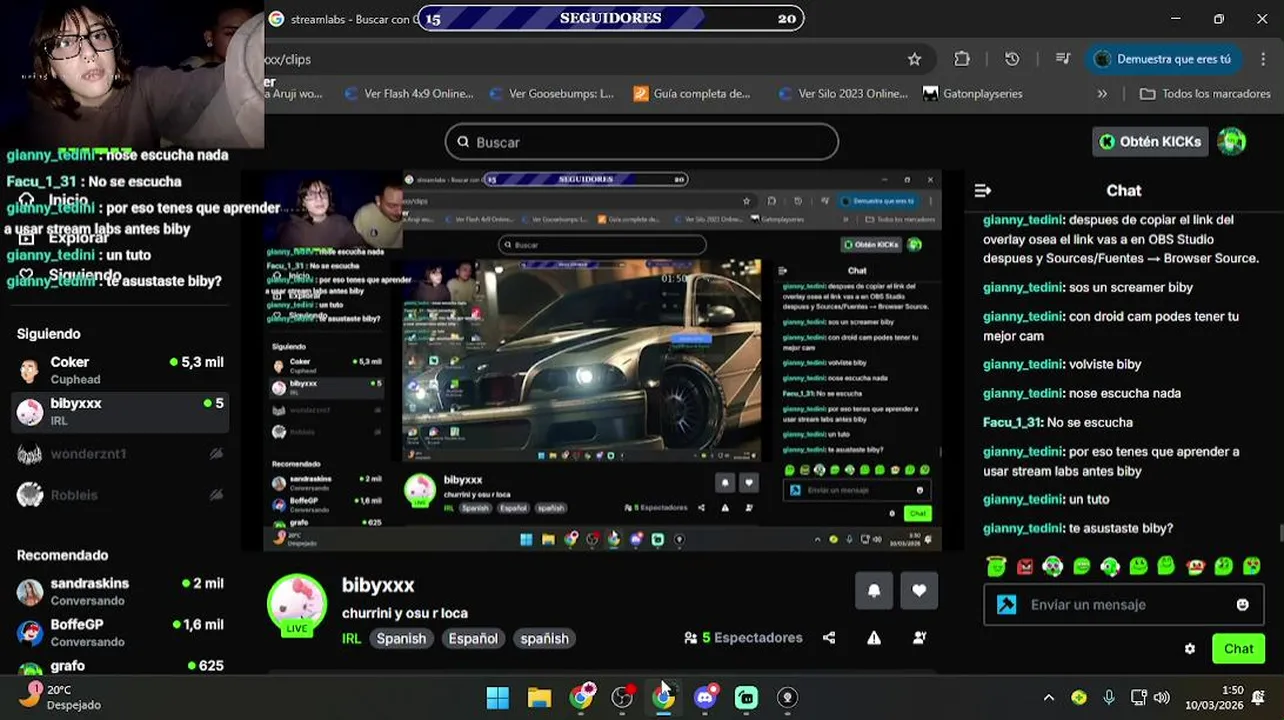The width and height of the screenshot is (1284, 720).
Task: Open the Gatonplayseries bookmark
Action: click(x=973, y=93)
